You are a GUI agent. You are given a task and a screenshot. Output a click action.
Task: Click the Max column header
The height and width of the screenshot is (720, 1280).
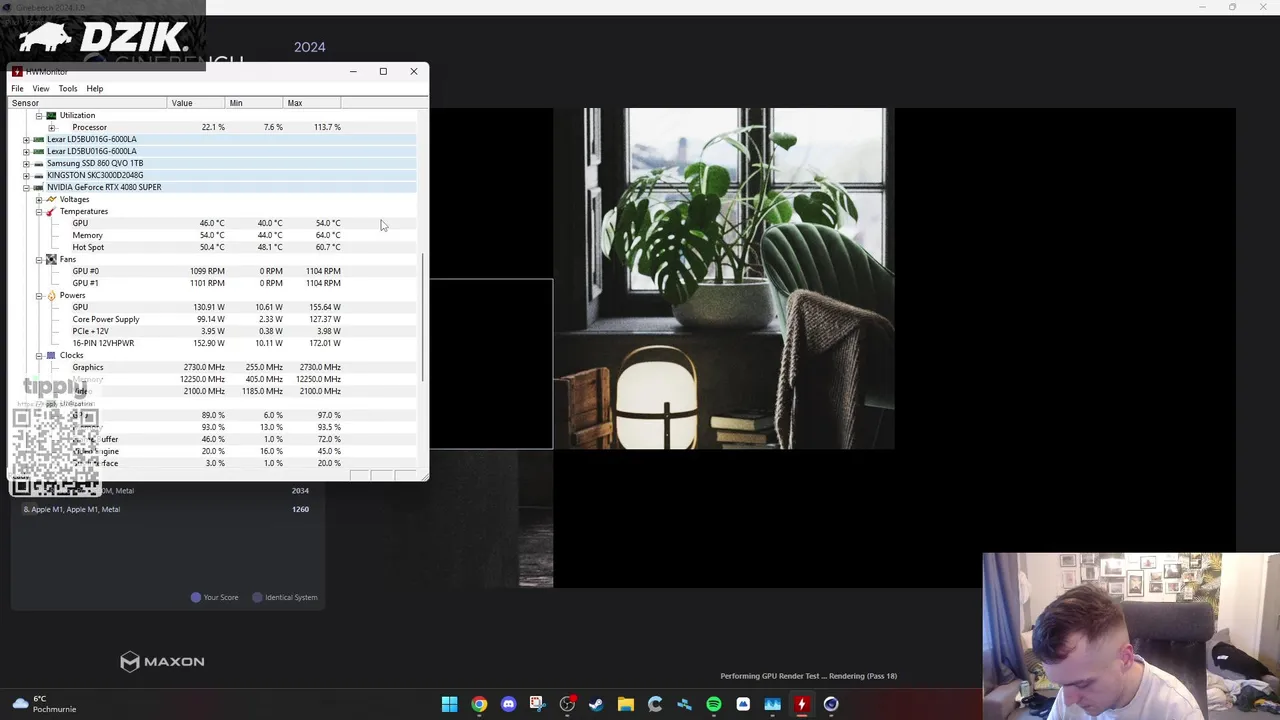click(312, 103)
